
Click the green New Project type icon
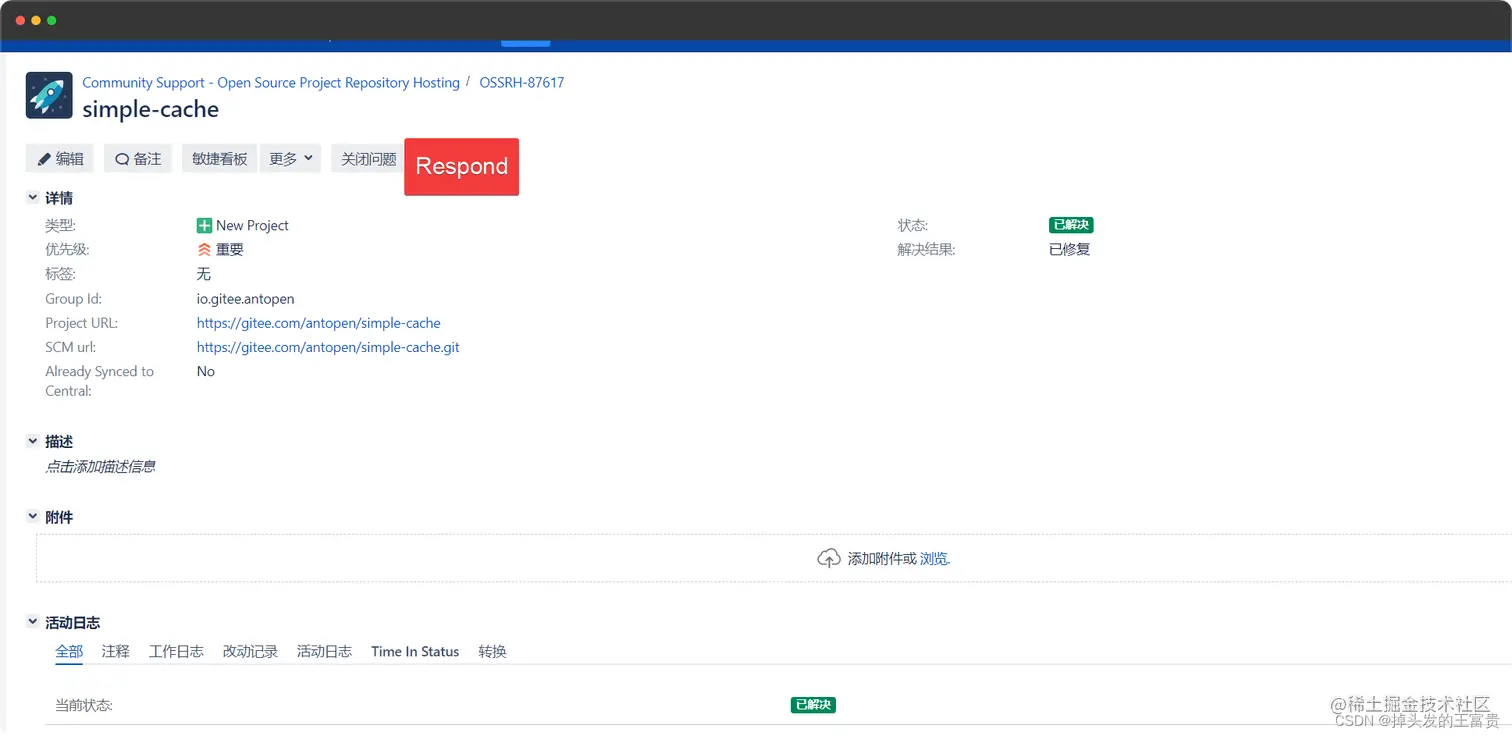[204, 226]
